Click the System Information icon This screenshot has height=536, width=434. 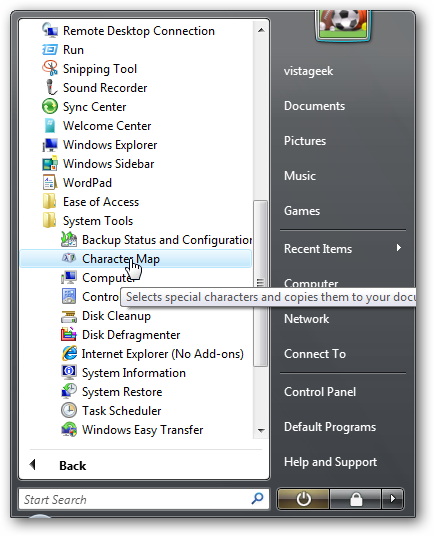(x=69, y=372)
